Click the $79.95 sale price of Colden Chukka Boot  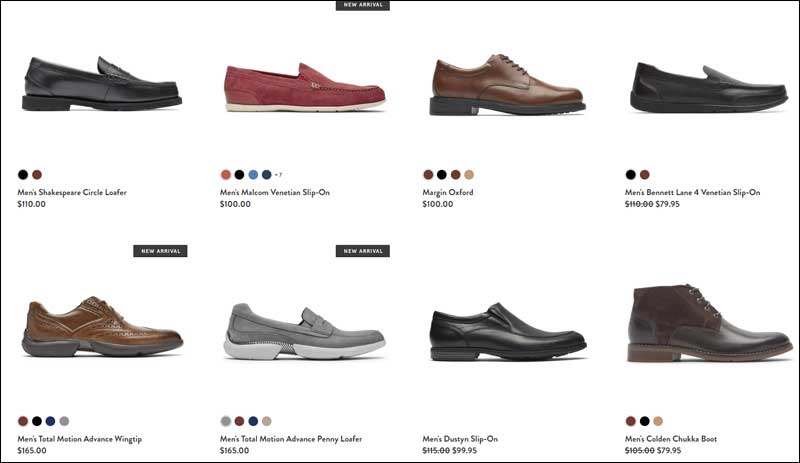(669, 451)
